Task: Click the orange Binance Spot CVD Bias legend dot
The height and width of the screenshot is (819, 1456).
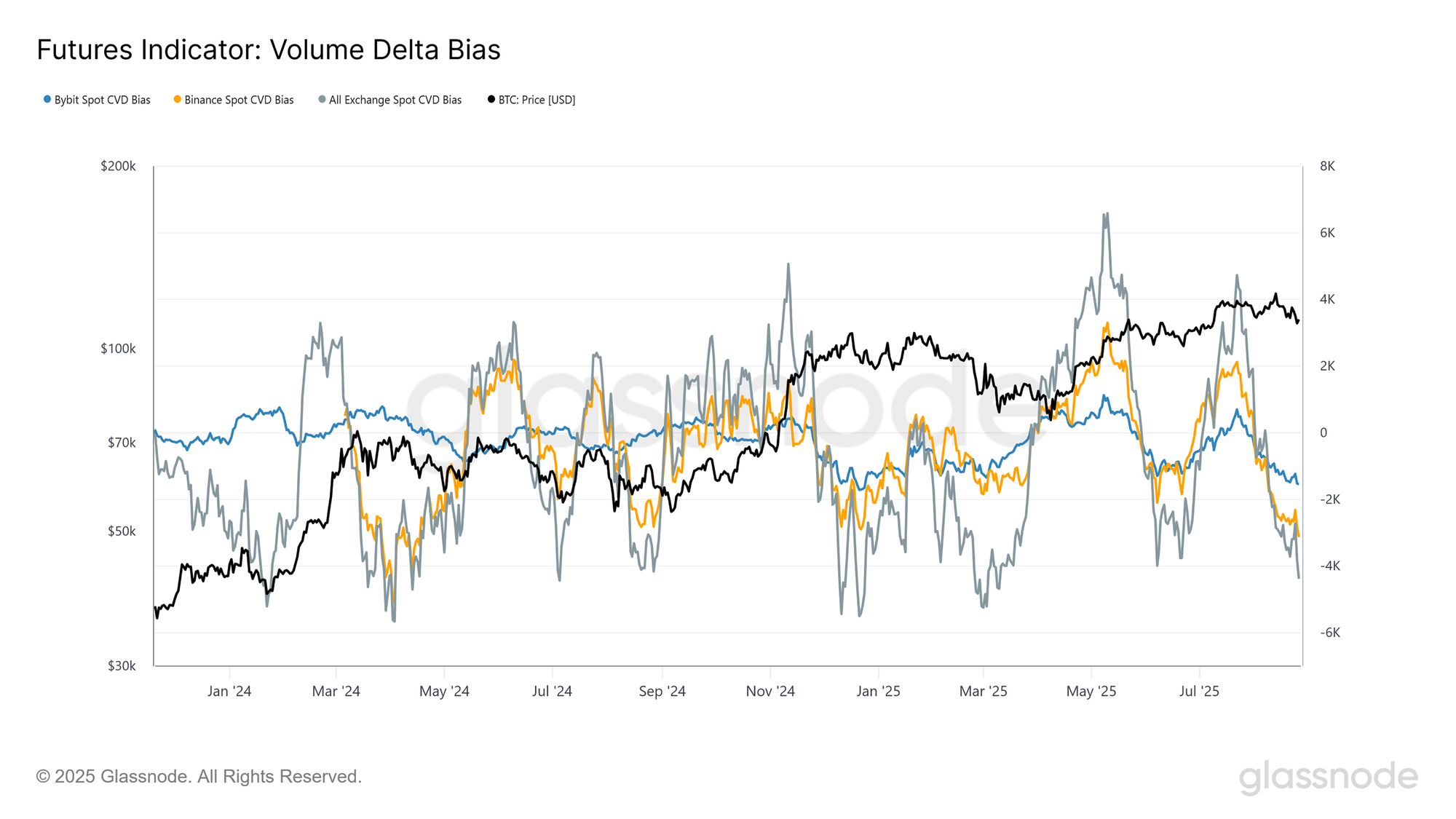Action: 177,100
